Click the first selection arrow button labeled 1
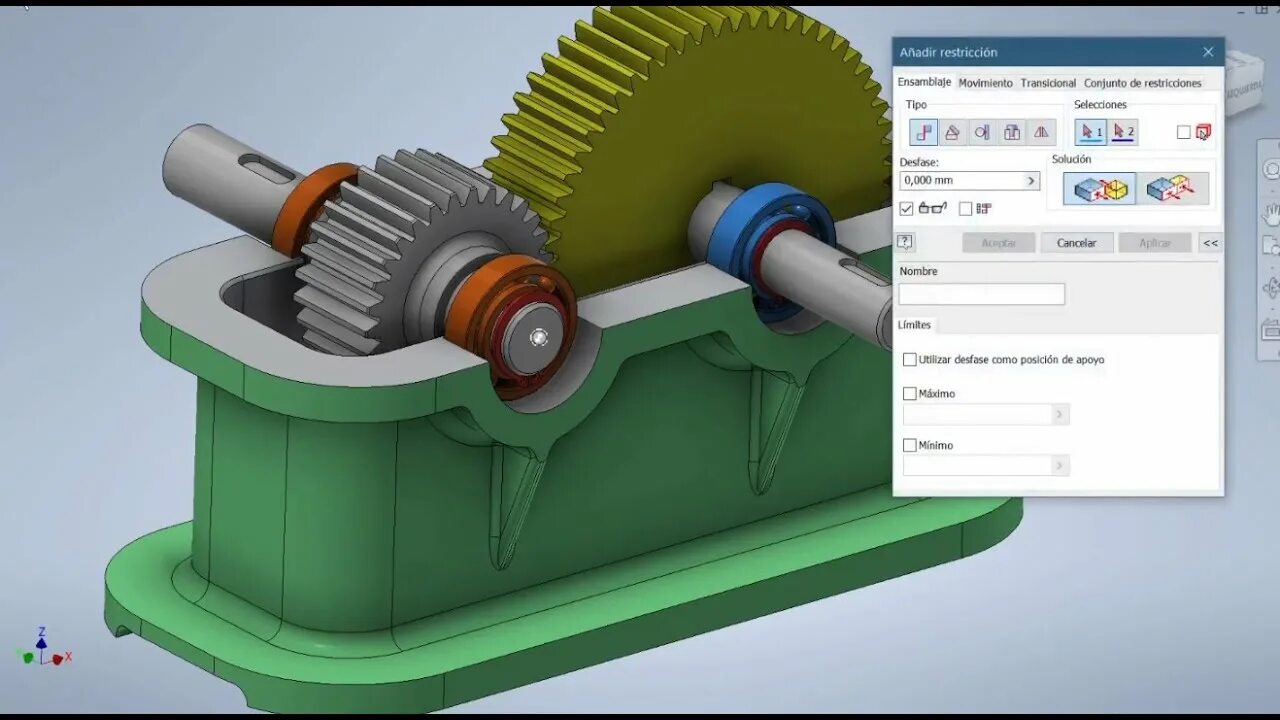 (x=1090, y=131)
